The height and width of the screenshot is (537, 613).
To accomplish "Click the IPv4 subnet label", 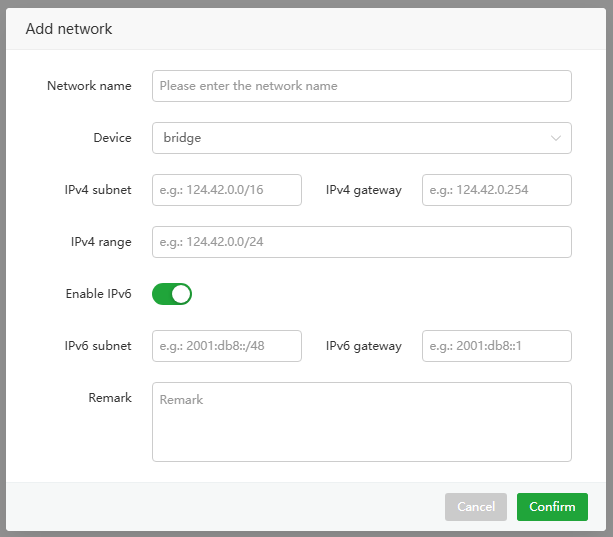I will tap(98, 190).
